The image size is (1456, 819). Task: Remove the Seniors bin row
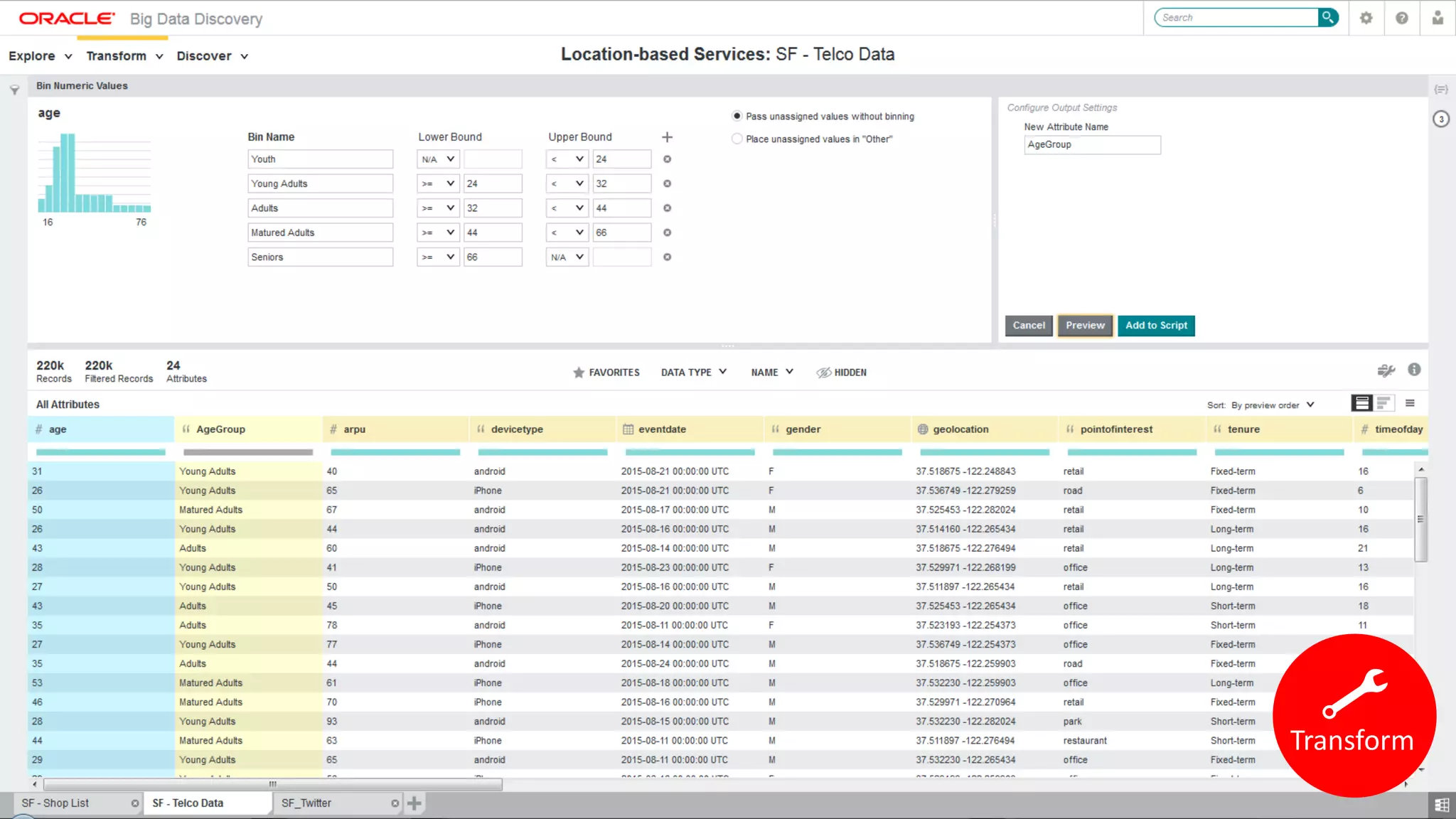click(x=667, y=257)
